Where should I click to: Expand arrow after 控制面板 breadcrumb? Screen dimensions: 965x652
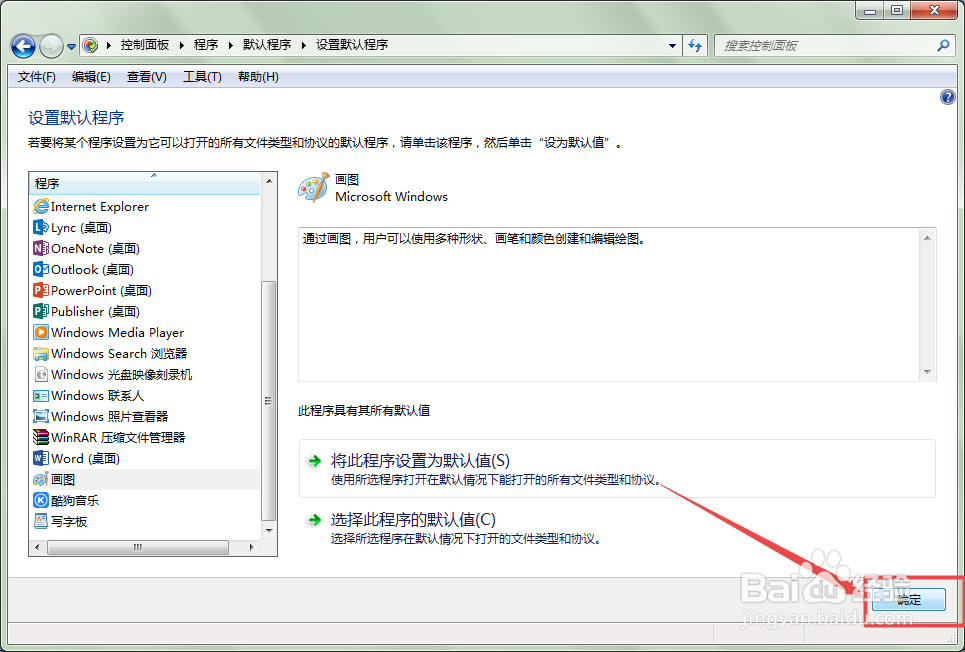click(x=182, y=45)
